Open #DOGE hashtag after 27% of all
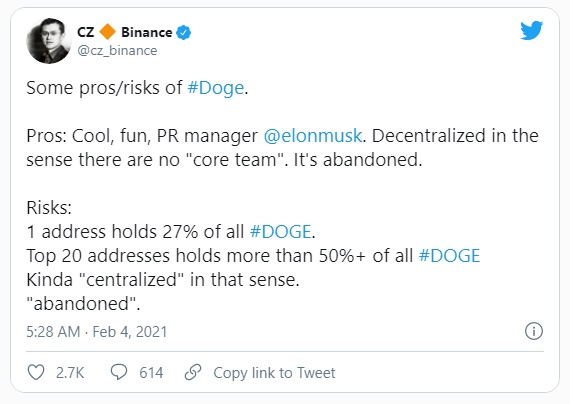The image size is (570, 404). 280,232
